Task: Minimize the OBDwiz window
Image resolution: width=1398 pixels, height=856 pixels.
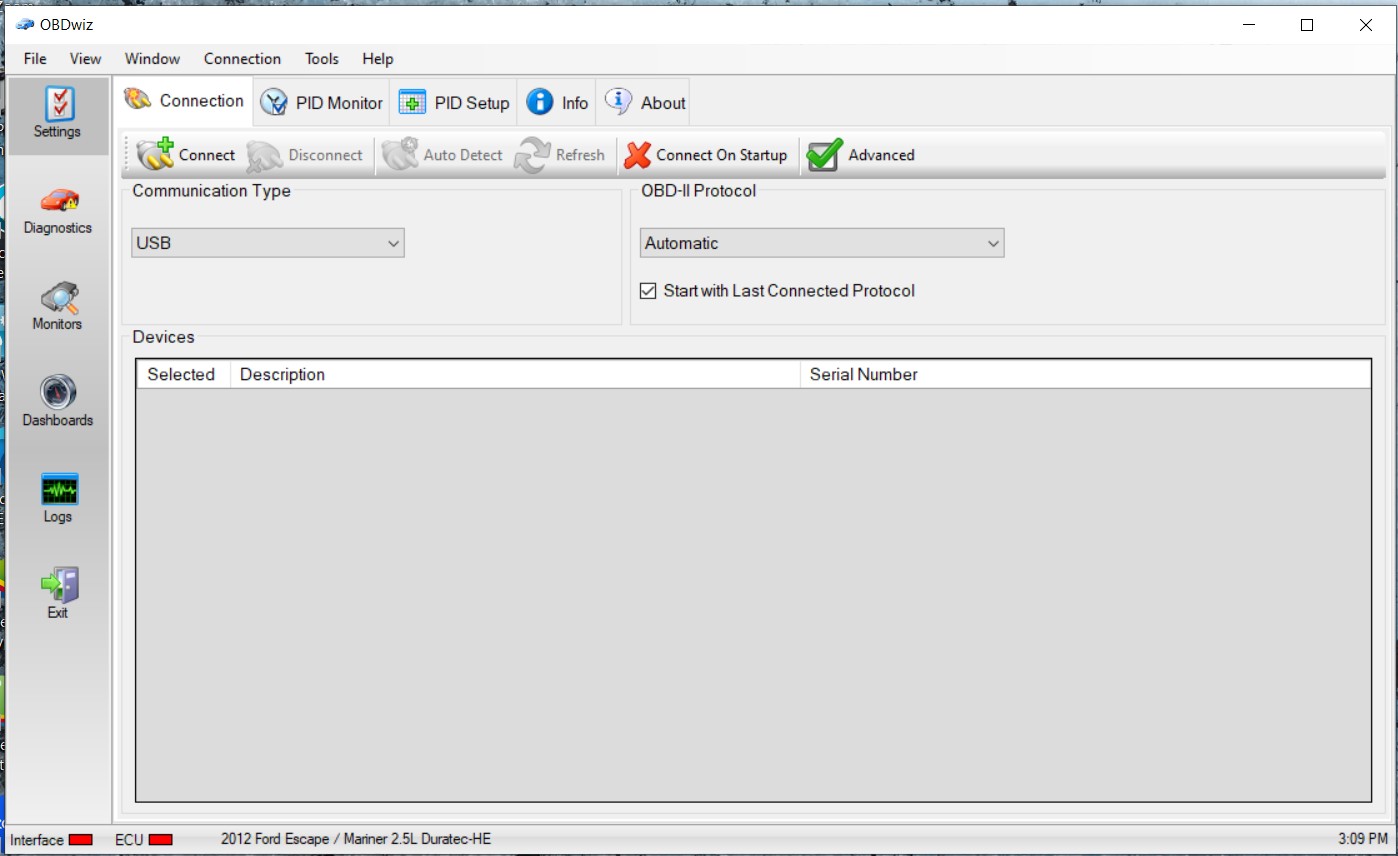Action: point(1248,26)
